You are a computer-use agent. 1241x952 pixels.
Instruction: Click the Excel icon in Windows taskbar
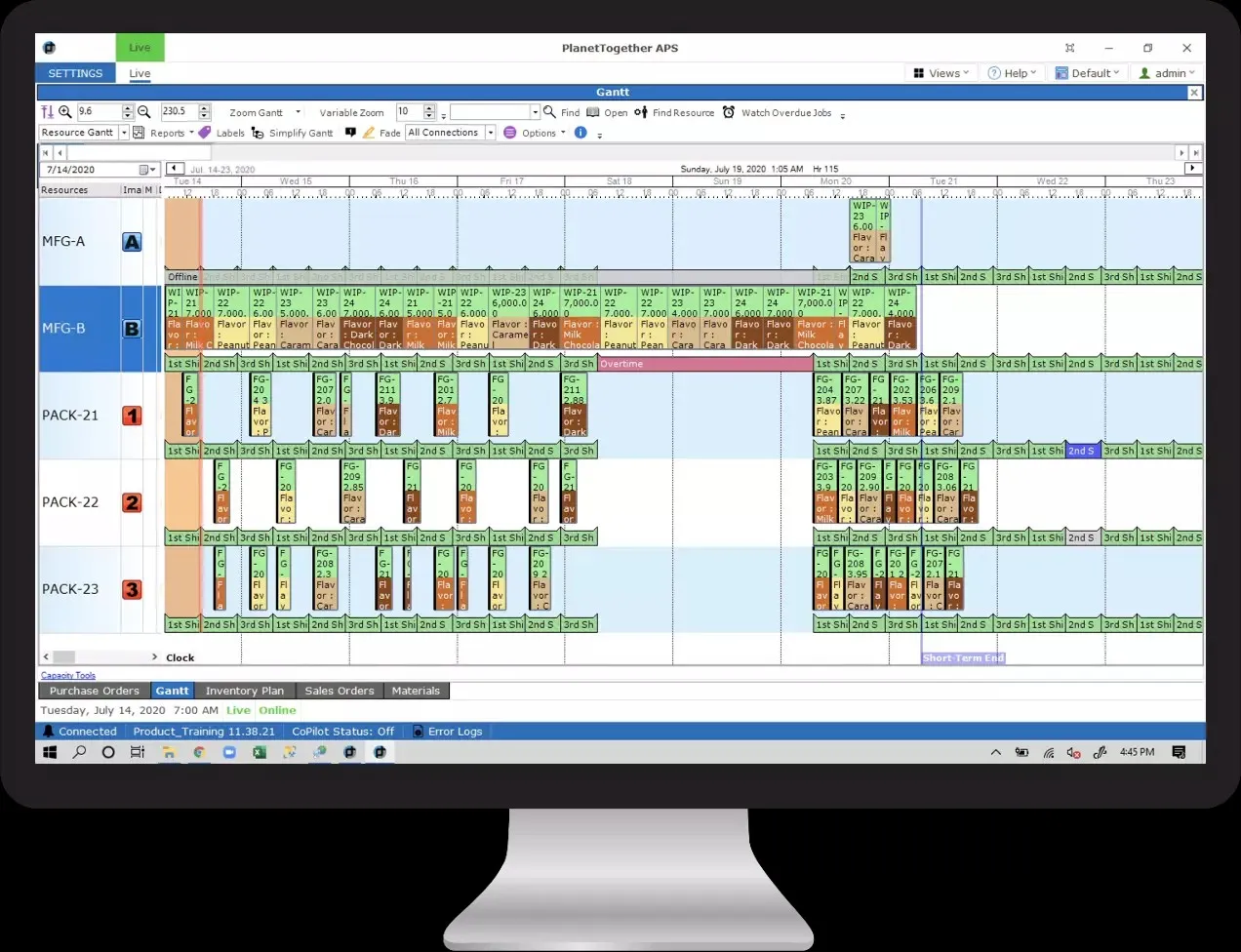coord(260,752)
